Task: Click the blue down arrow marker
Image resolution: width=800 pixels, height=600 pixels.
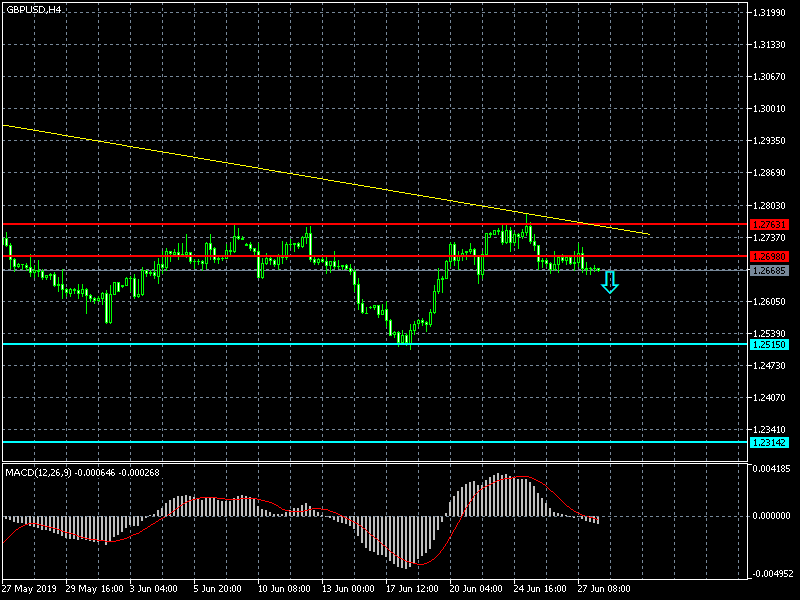Action: pos(609,283)
